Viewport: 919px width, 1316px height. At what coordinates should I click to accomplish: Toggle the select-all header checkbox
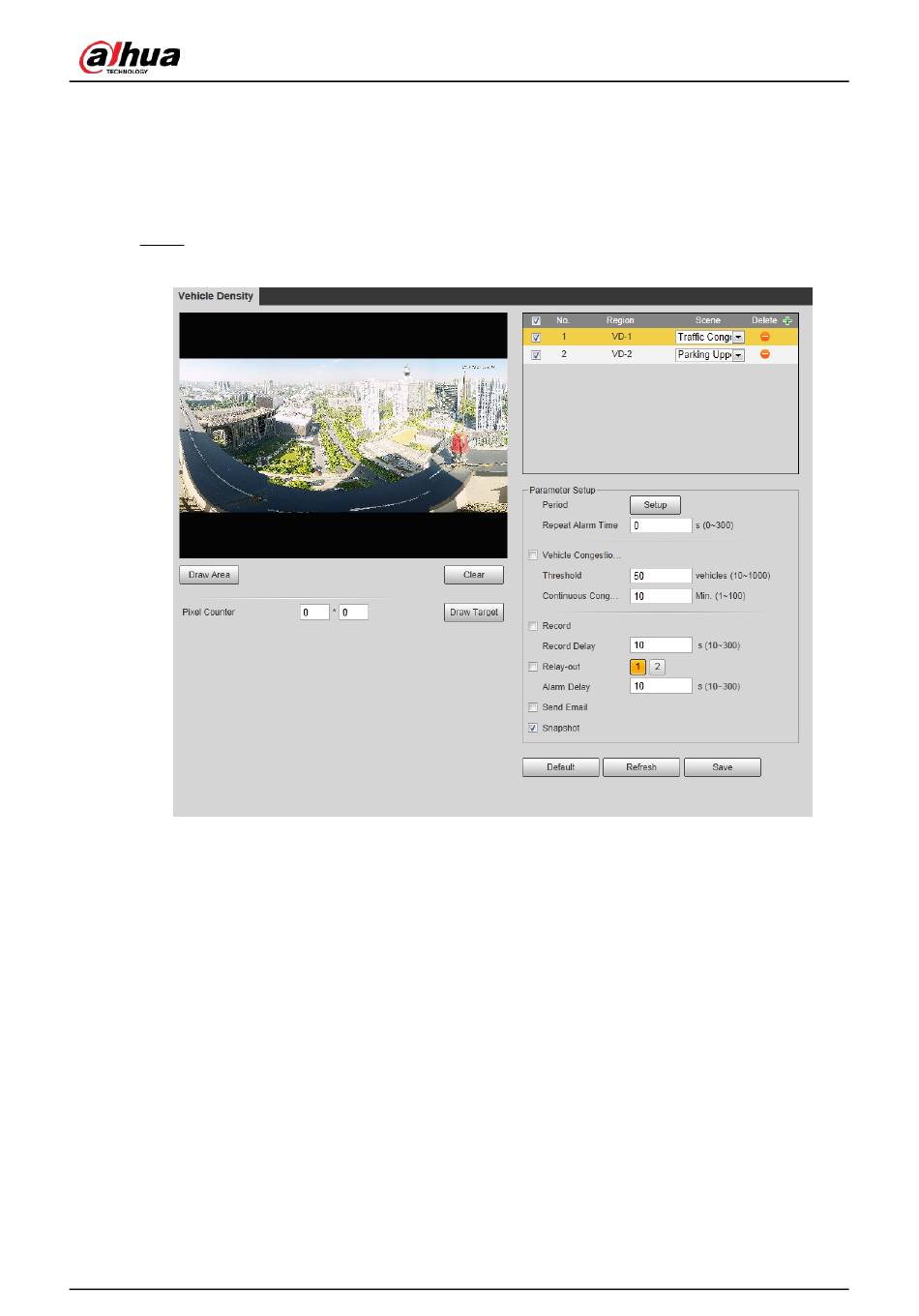[x=536, y=320]
